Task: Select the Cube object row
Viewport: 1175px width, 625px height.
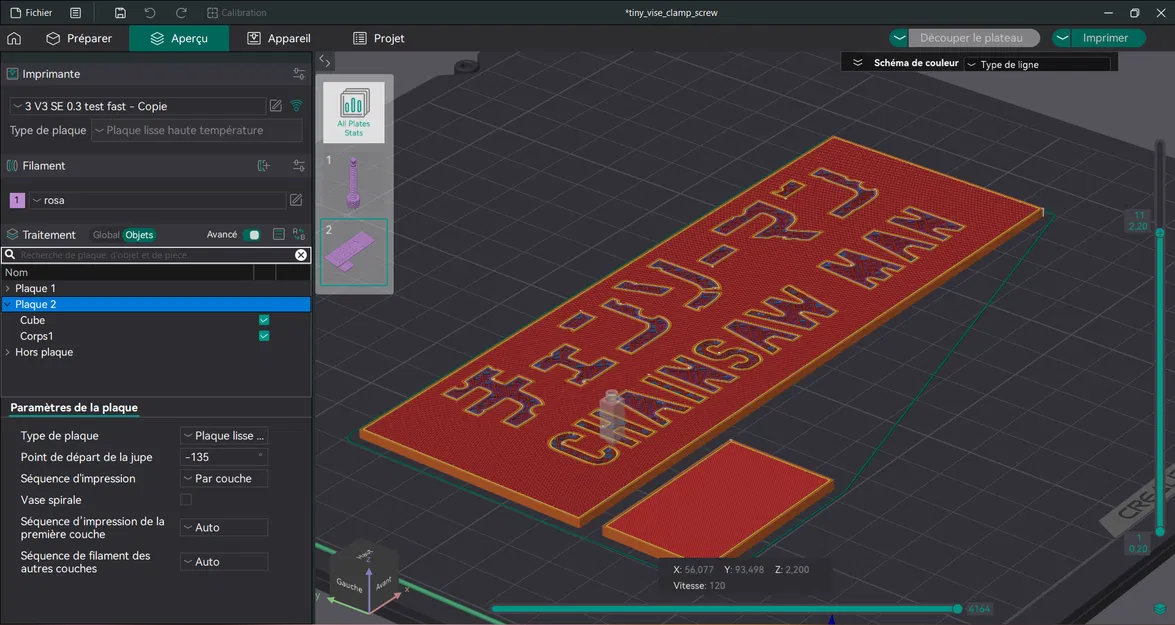Action: [156, 320]
